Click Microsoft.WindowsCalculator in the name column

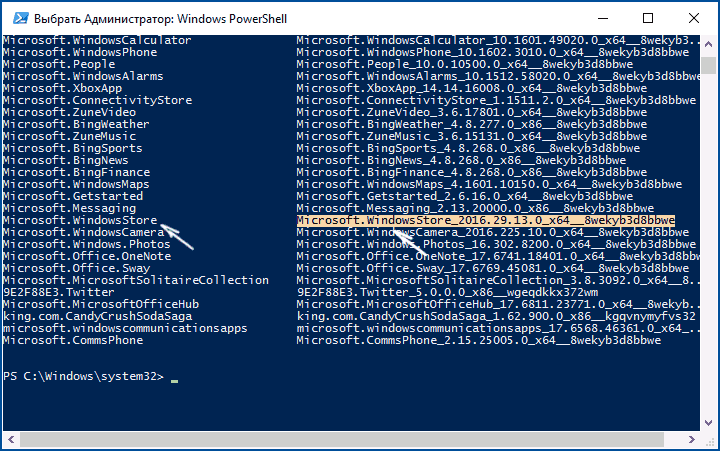97,40
